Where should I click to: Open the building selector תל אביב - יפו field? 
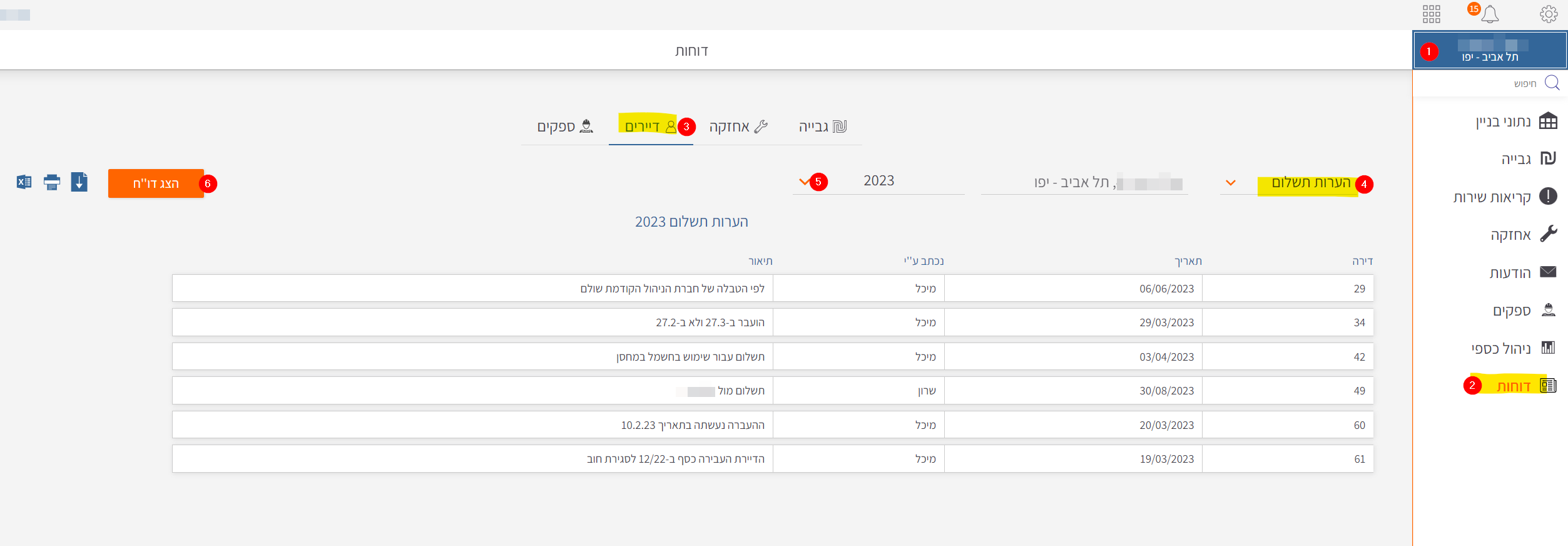(x=1084, y=183)
